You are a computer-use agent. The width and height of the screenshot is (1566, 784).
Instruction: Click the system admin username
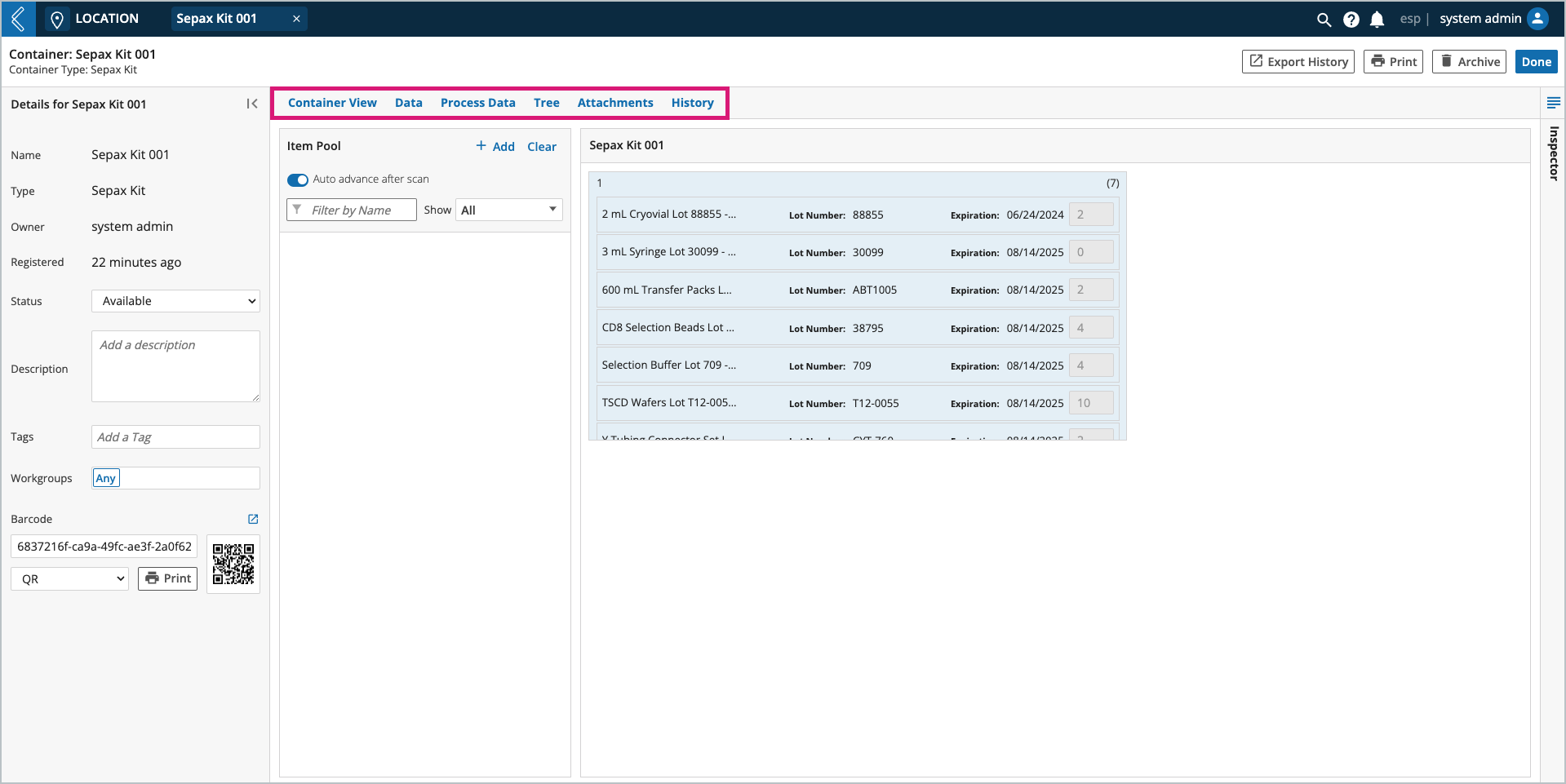[1480, 19]
